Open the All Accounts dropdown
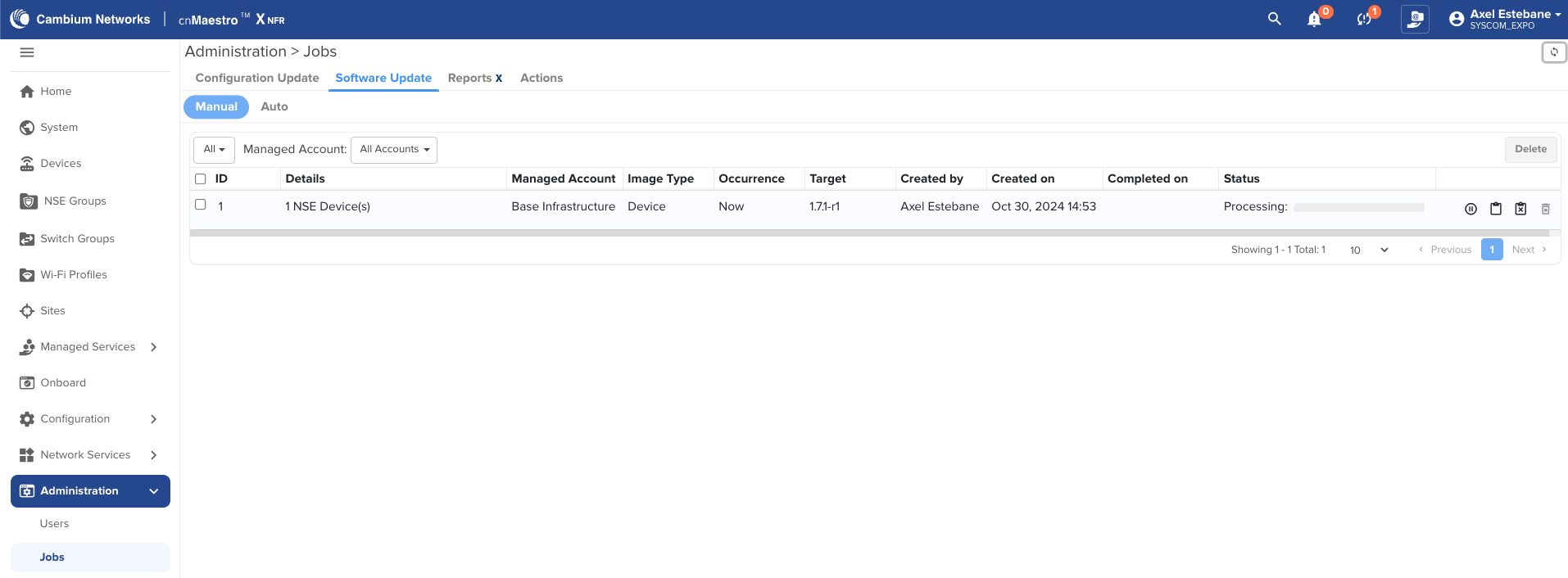This screenshot has width=1568, height=578. 394,150
